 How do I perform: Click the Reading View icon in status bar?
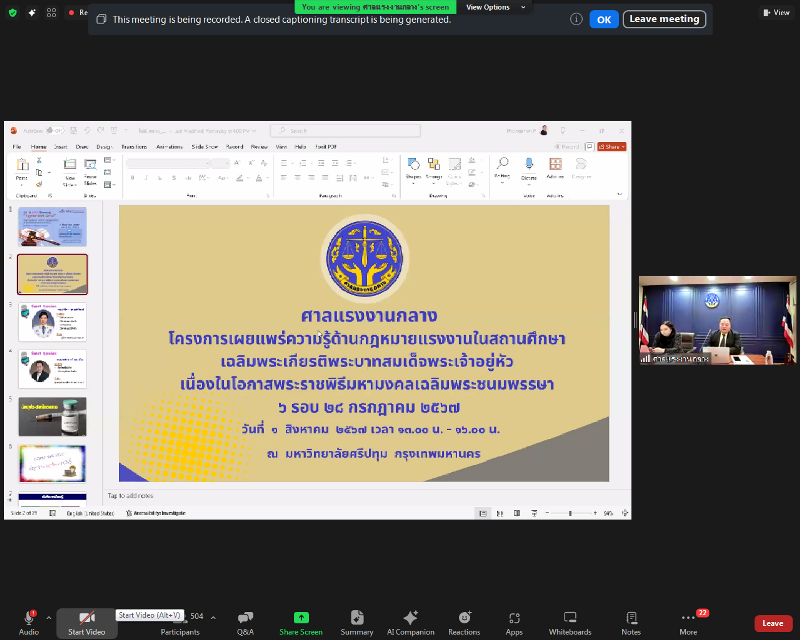pyautogui.click(x=517, y=513)
